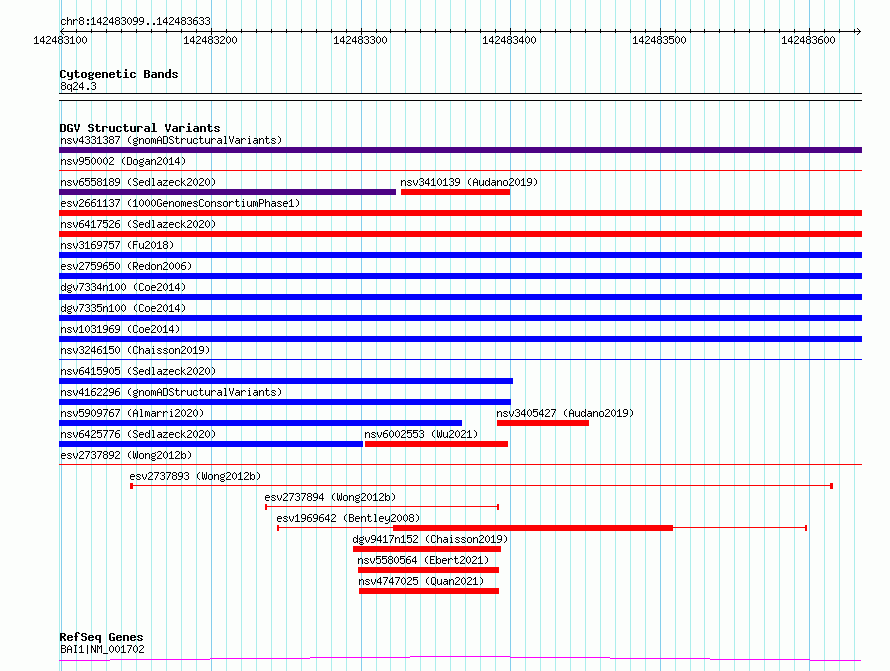The width and height of the screenshot is (890, 671).
Task: Select nsv6425776 (Sedlazeck2020) label
Action: (138, 434)
